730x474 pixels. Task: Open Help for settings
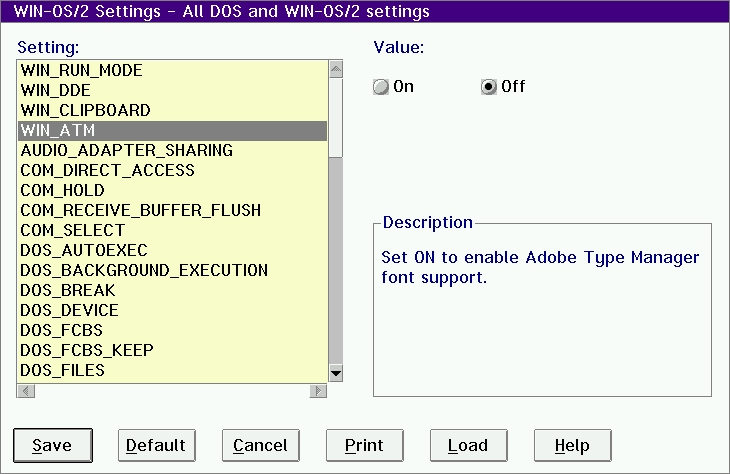[x=573, y=446]
